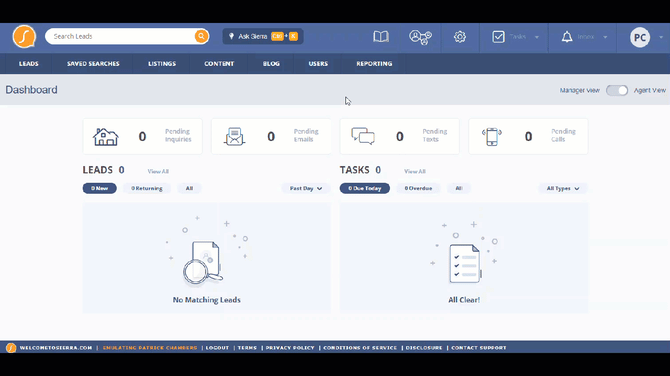This screenshot has height=376, width=670.
Task: Select the All leads filter pill
Action: pyautogui.click(x=189, y=188)
